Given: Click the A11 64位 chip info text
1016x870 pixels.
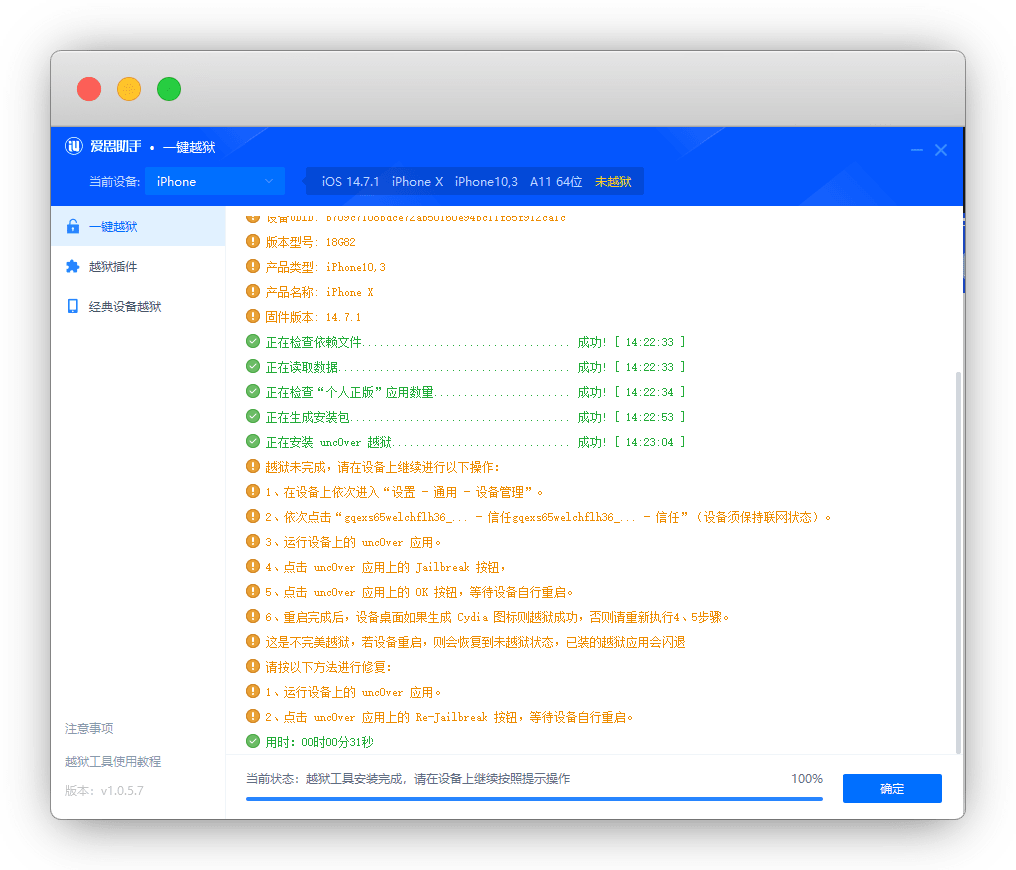Looking at the screenshot, I should tap(556, 182).
